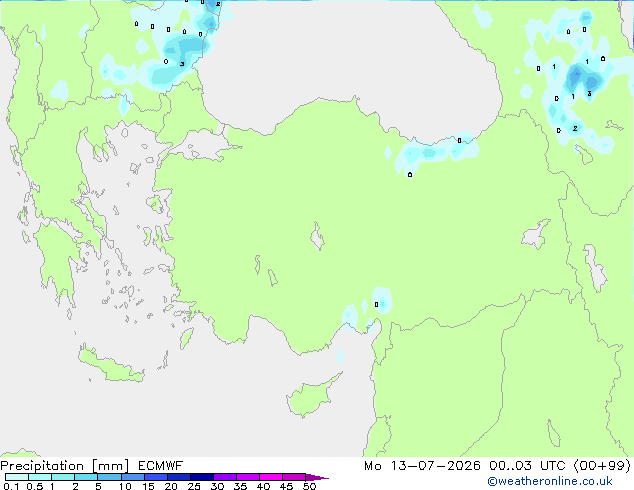
Task: Click the lightest 0.1–0.5 mm legend swatch
Action: coord(17,477)
